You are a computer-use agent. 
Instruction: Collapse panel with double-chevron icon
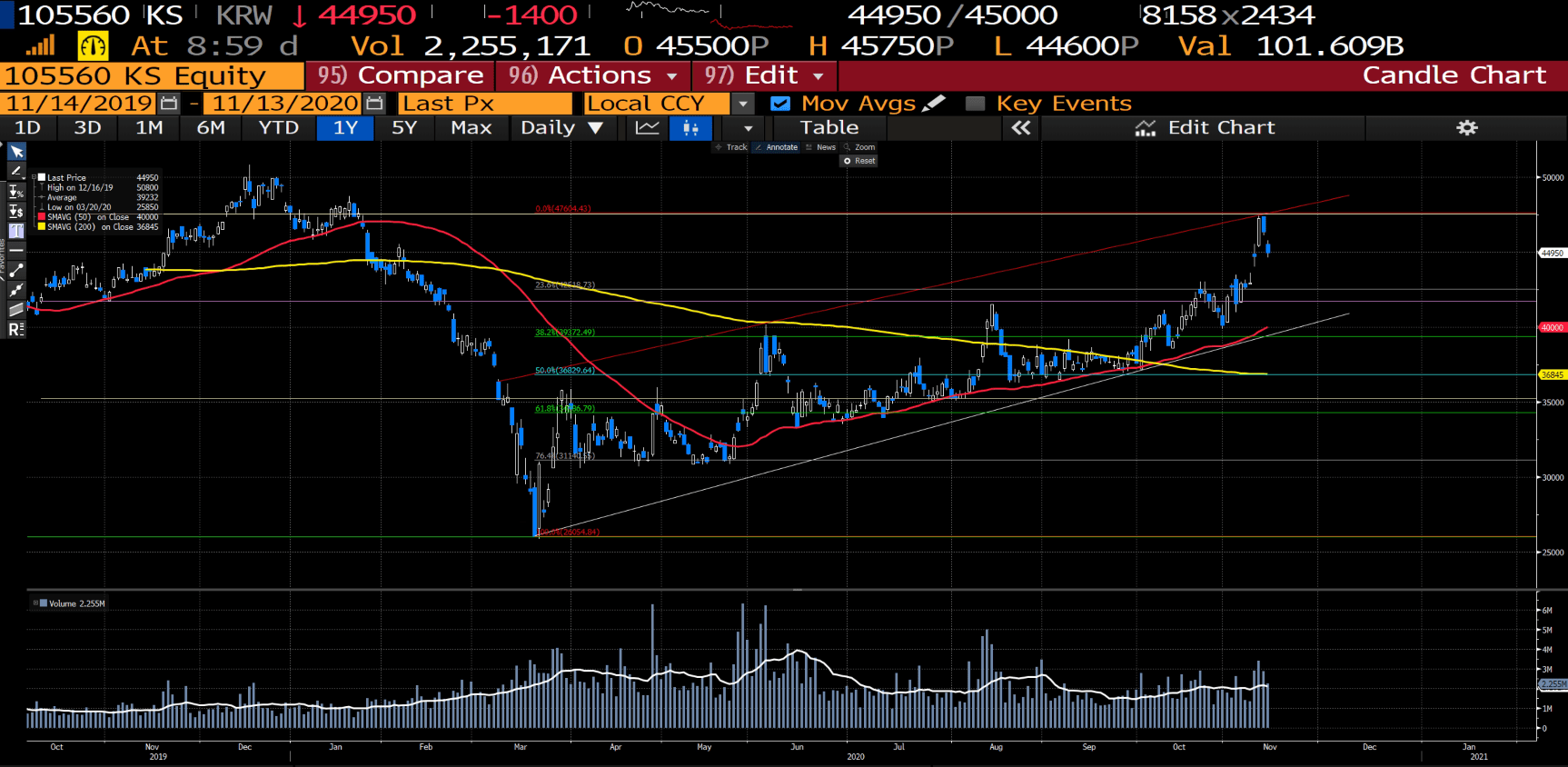click(1021, 128)
